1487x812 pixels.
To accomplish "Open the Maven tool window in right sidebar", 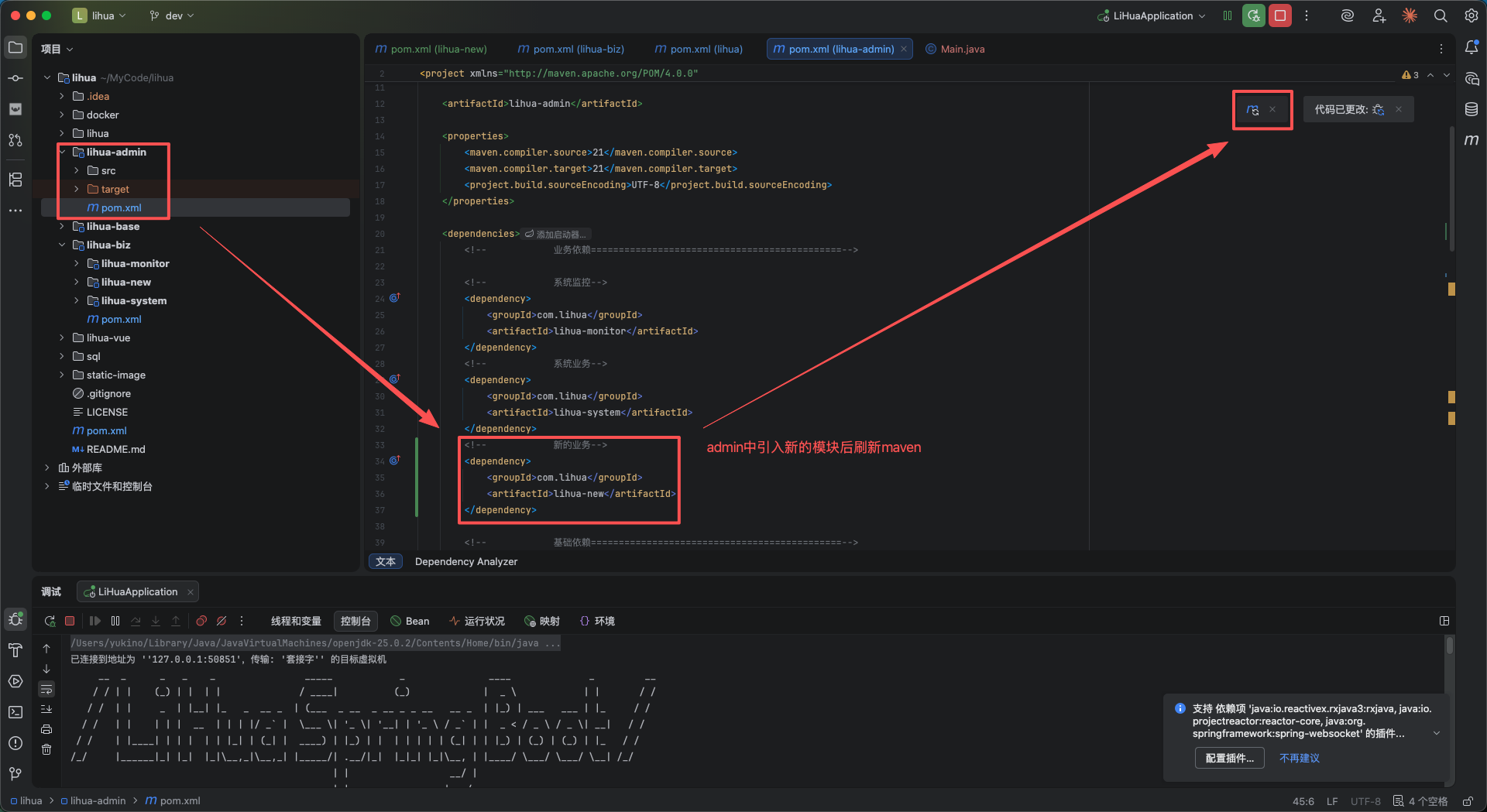I will pos(1472,140).
